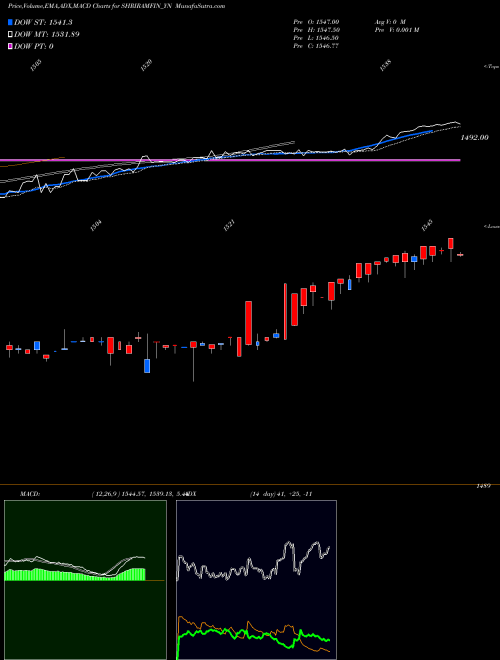Click the 'Pre V: 0.001 M' volume text

(x=396, y=30)
